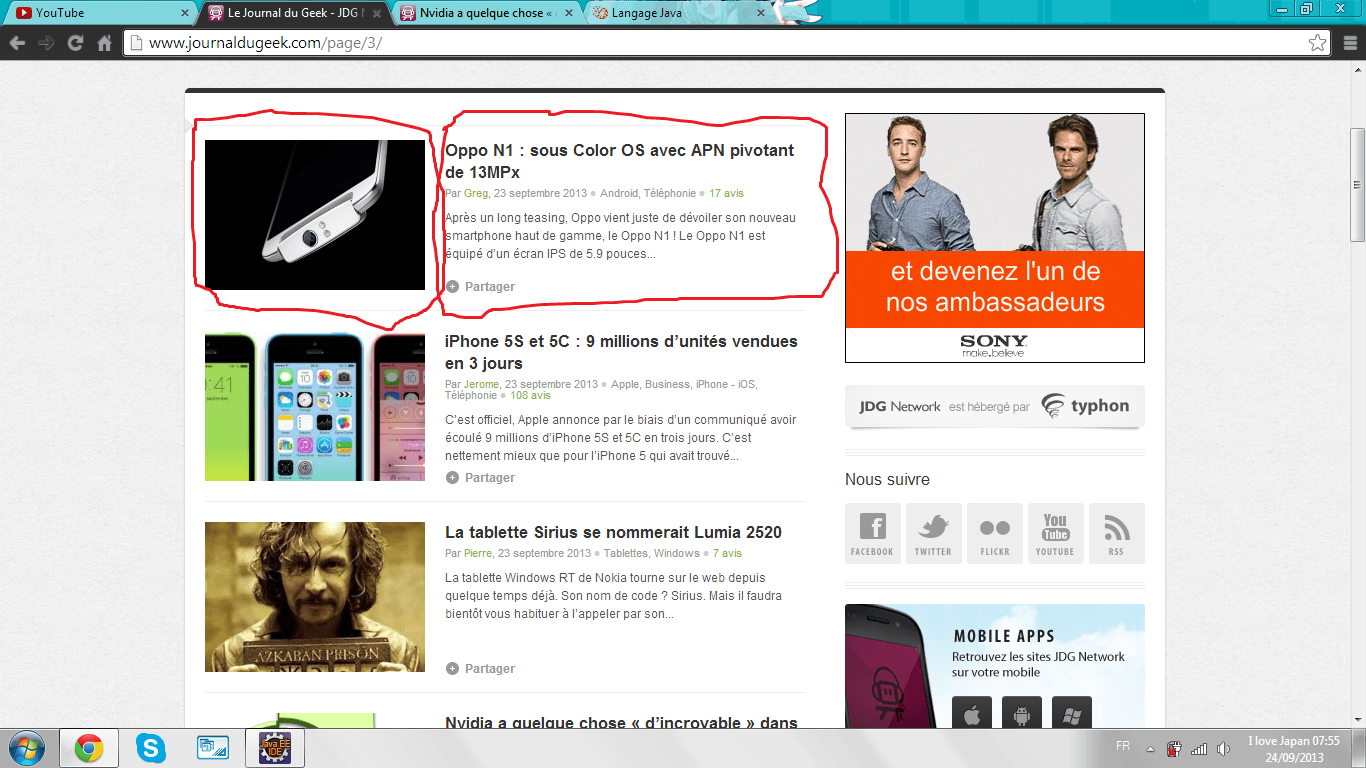Click author link Greg
Viewport: 1366px width, 768px height.
pyautogui.click(x=476, y=193)
